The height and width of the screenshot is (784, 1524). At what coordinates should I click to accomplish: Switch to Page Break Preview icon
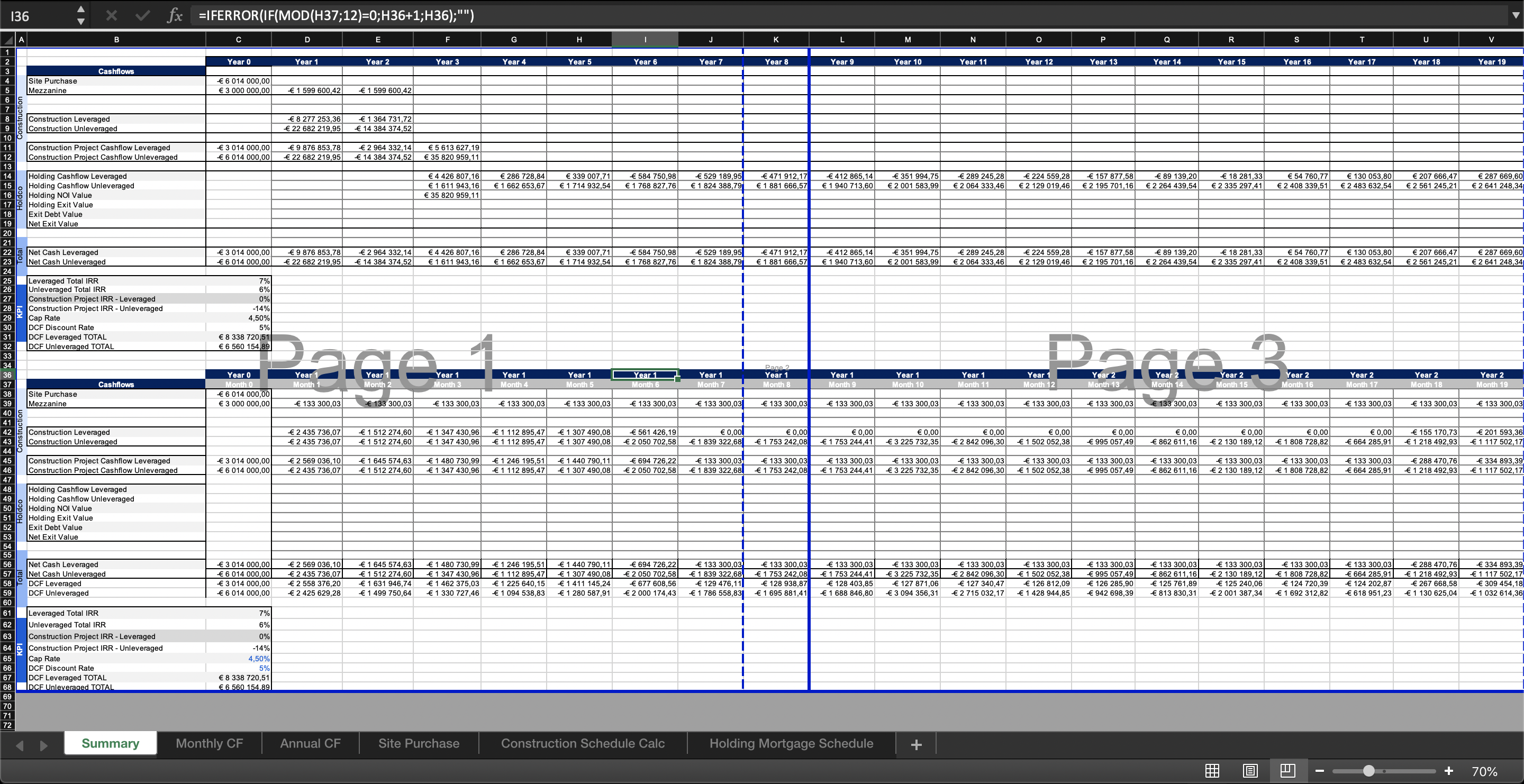[x=1287, y=770]
